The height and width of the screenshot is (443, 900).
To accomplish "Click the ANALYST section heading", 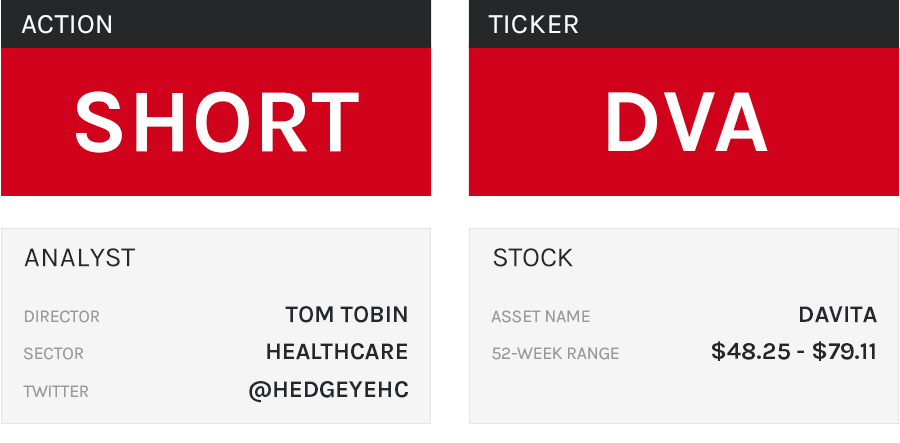I will pyautogui.click(x=79, y=258).
